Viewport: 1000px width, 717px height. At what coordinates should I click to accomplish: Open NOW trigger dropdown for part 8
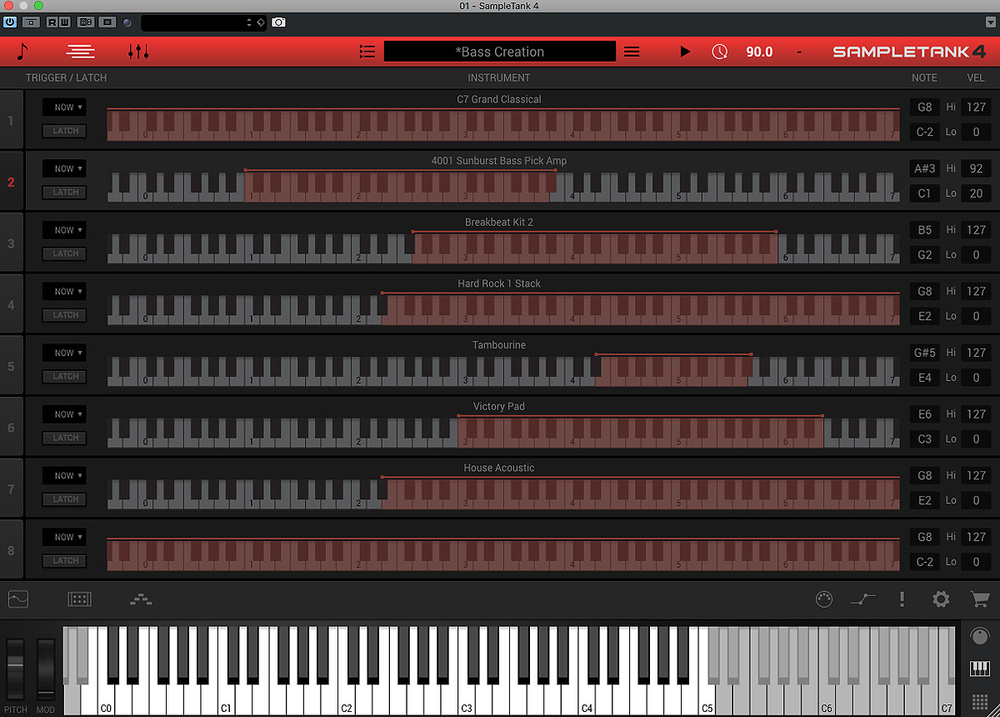tap(65, 537)
